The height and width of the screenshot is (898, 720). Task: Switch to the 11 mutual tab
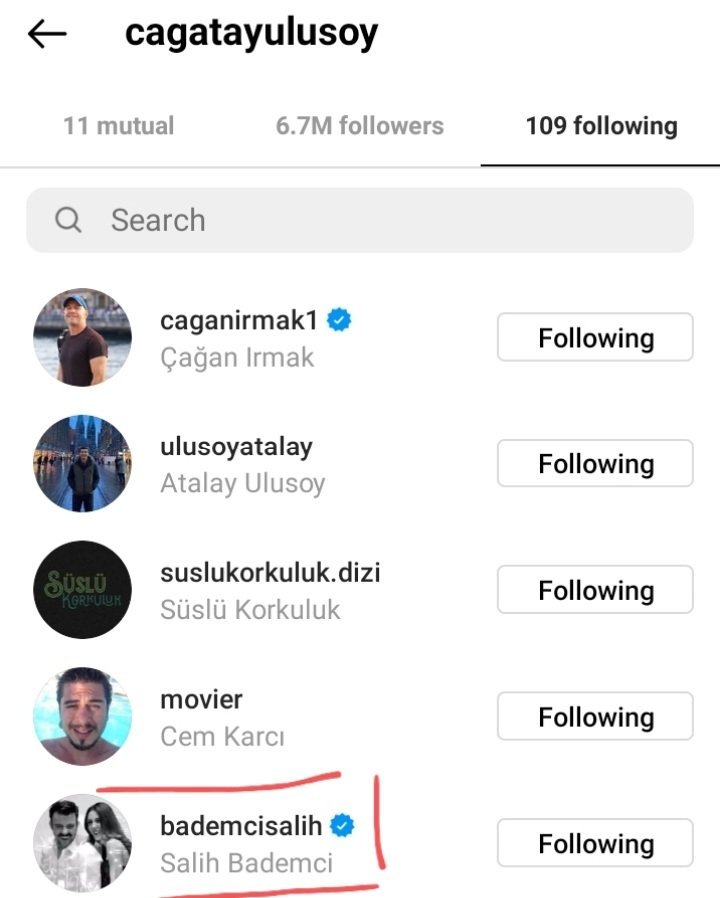(x=118, y=126)
